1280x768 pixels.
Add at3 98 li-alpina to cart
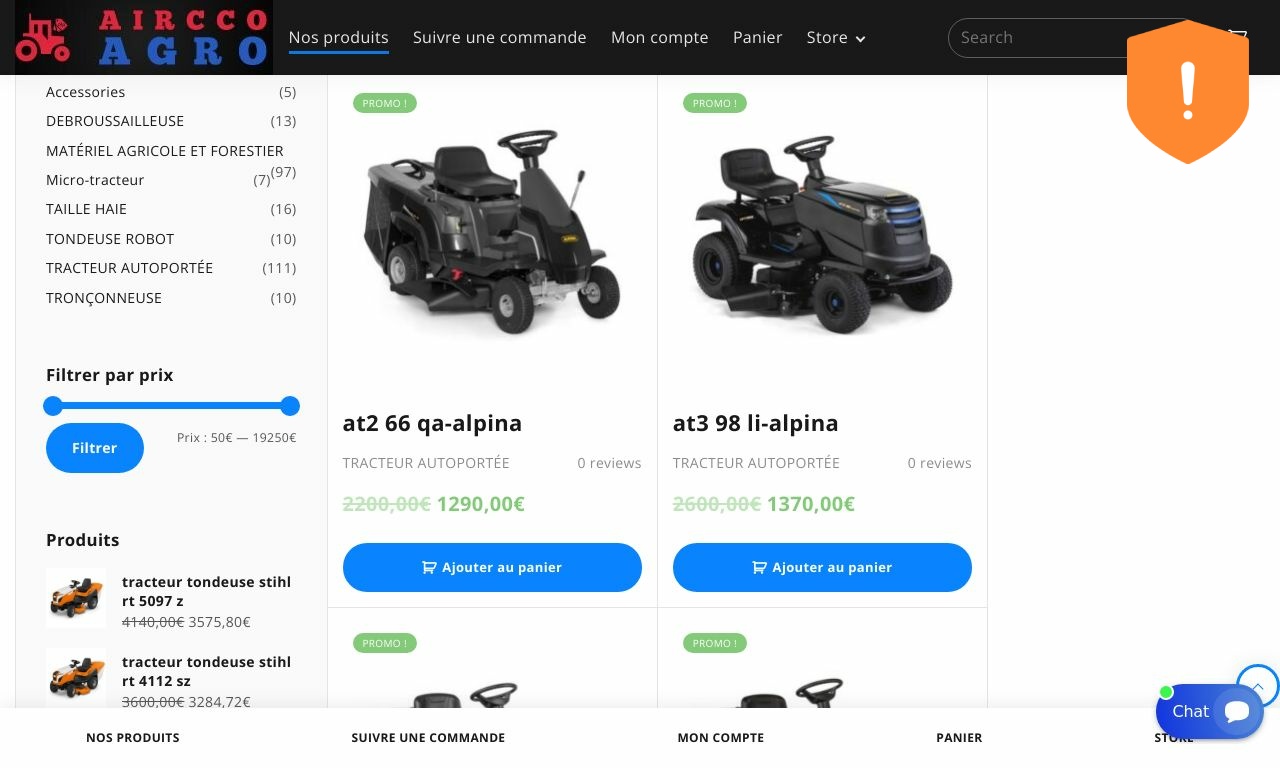pyautogui.click(x=822, y=567)
